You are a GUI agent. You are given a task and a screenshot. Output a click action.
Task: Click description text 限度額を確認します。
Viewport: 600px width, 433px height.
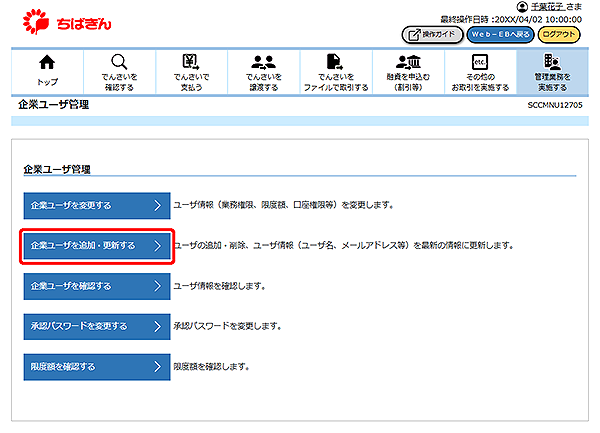(212, 367)
